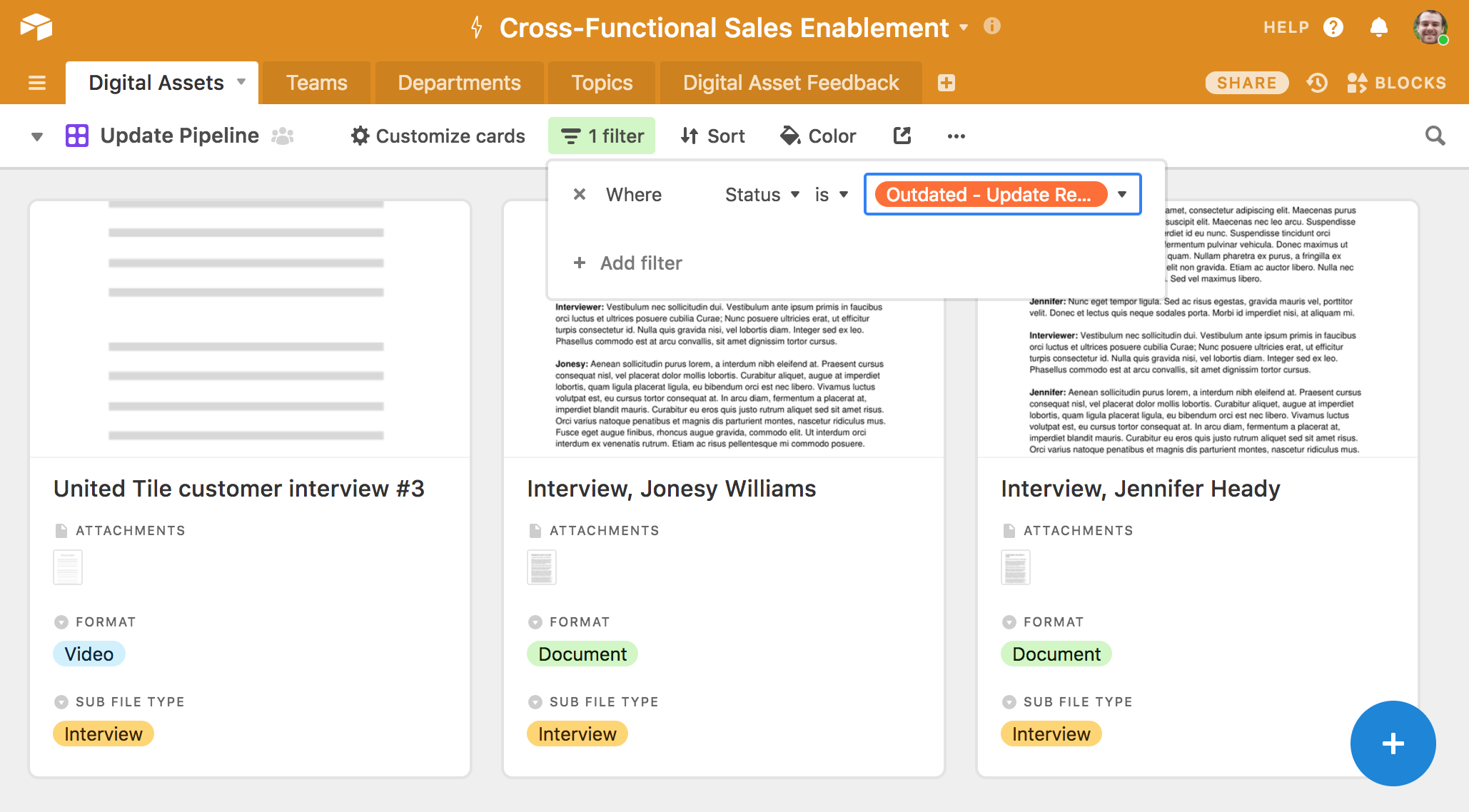
Task: Open the search magnifier icon
Action: pos(1435,136)
